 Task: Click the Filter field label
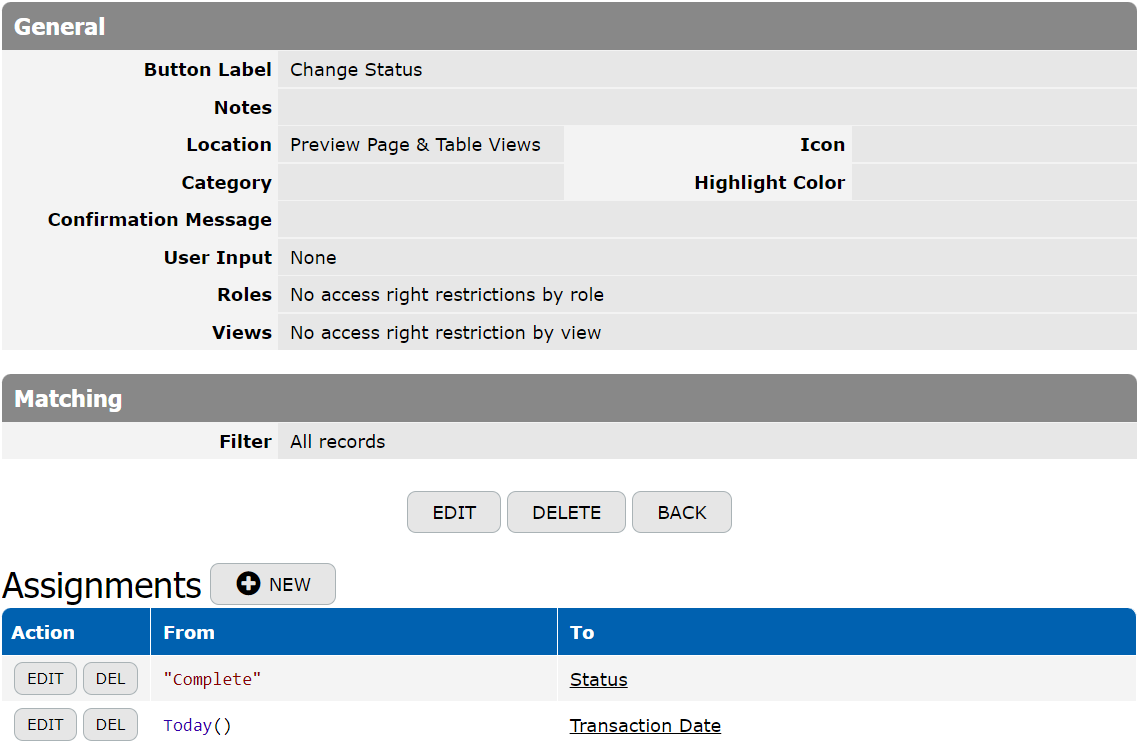point(246,441)
